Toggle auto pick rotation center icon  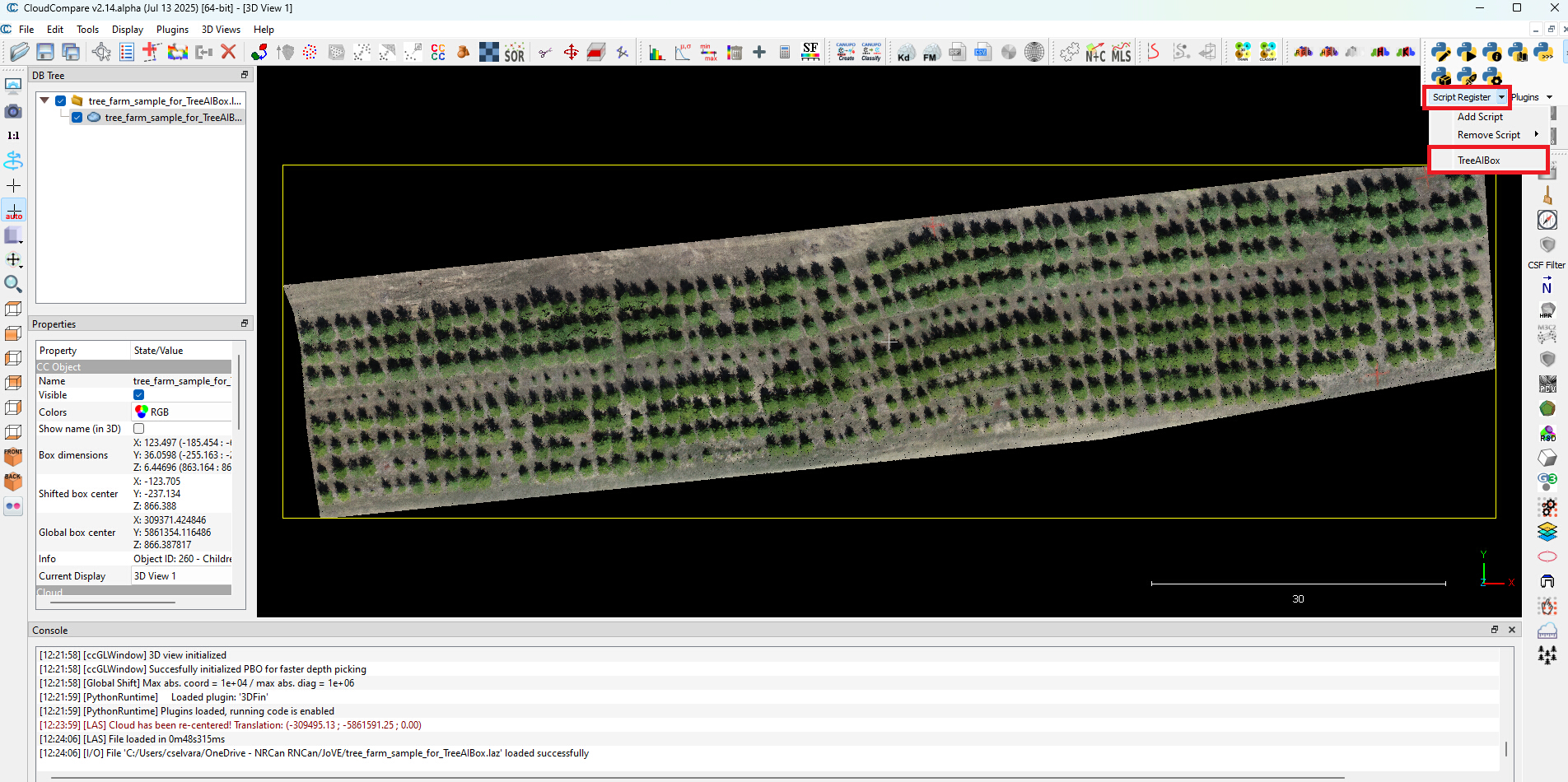pyautogui.click(x=13, y=211)
